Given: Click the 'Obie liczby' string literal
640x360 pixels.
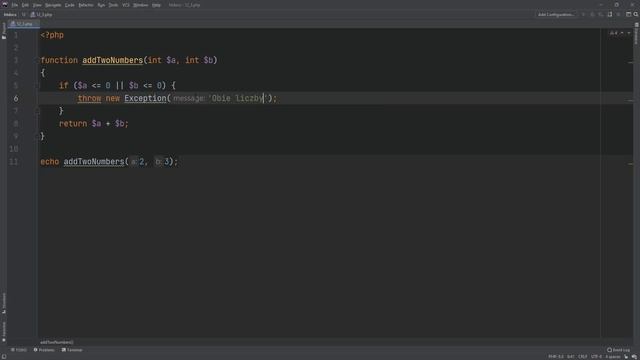Looking at the screenshot, I should coord(238,98).
